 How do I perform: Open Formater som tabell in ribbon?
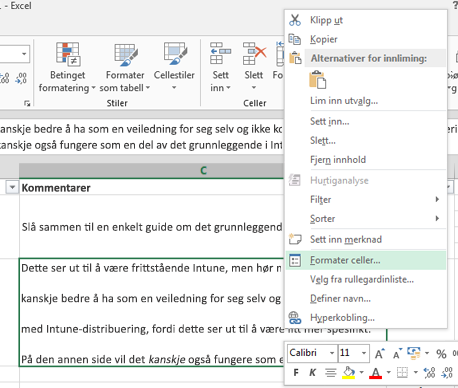[125, 67]
